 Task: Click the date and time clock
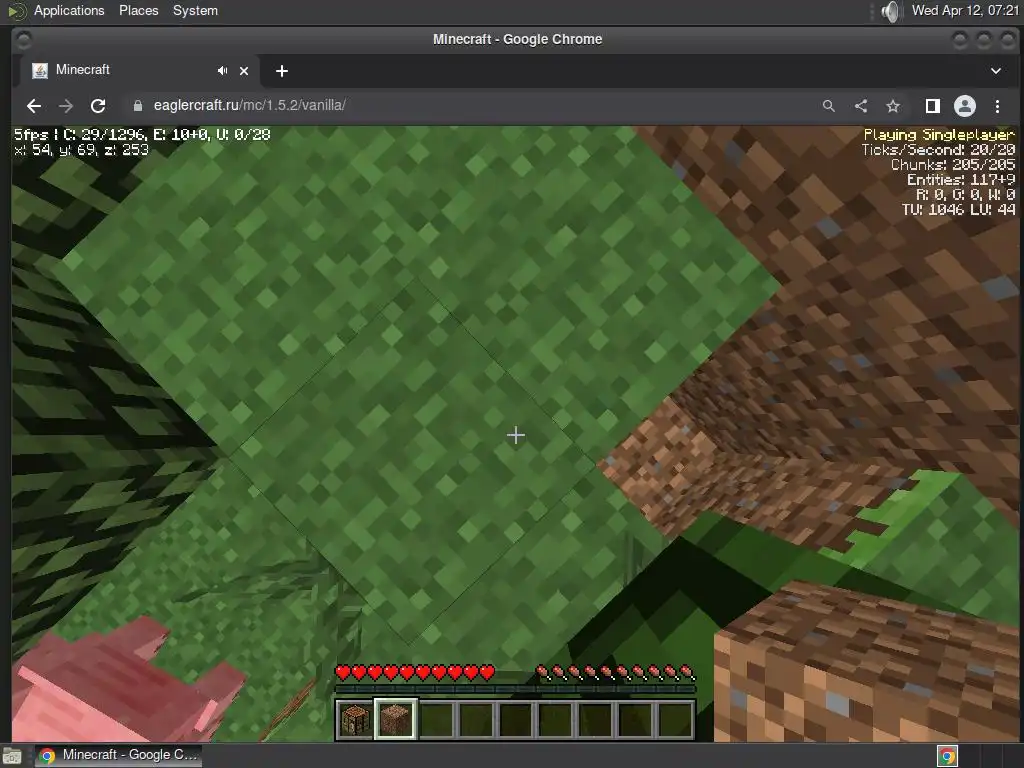tap(965, 10)
